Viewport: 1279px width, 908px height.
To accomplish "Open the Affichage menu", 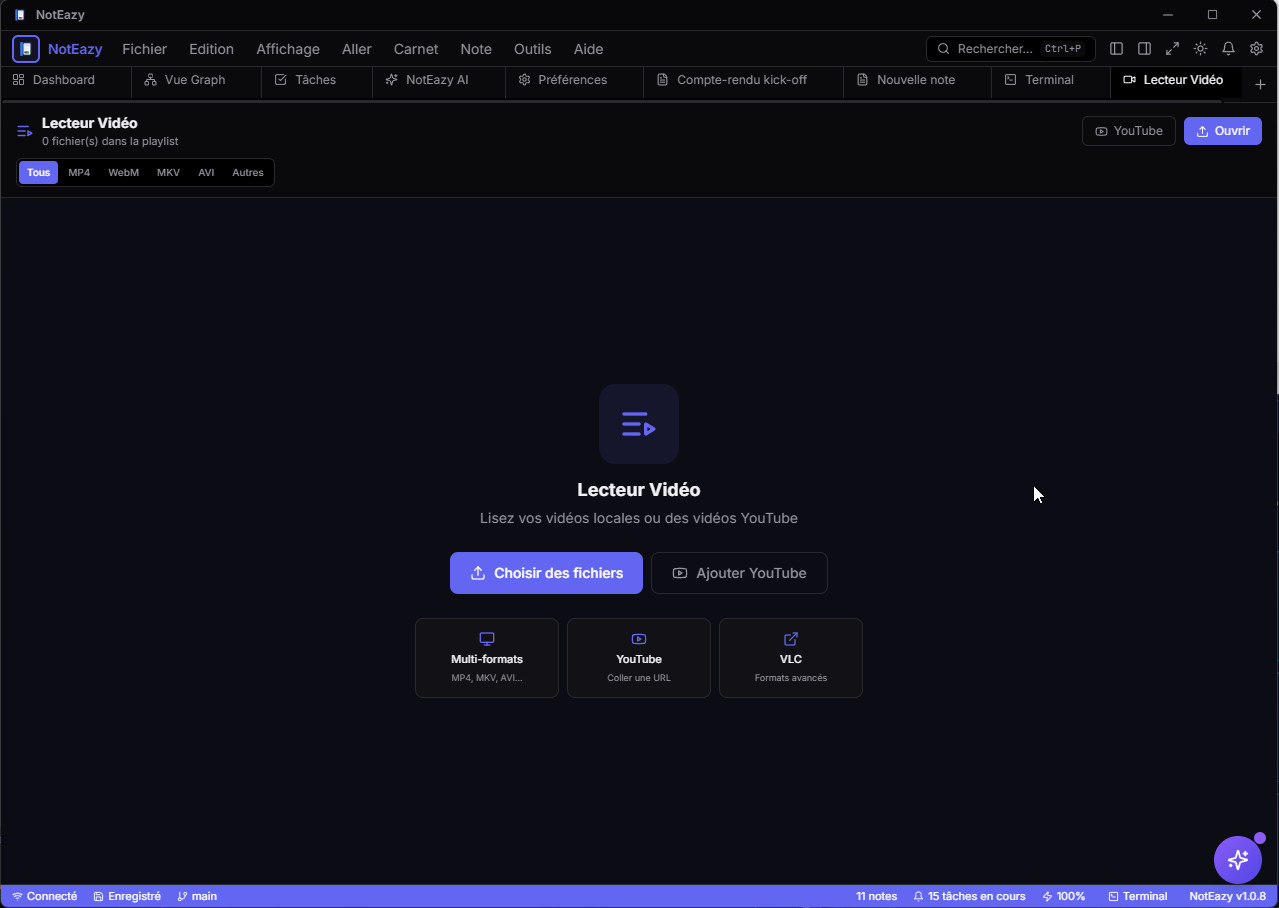I will tap(288, 49).
